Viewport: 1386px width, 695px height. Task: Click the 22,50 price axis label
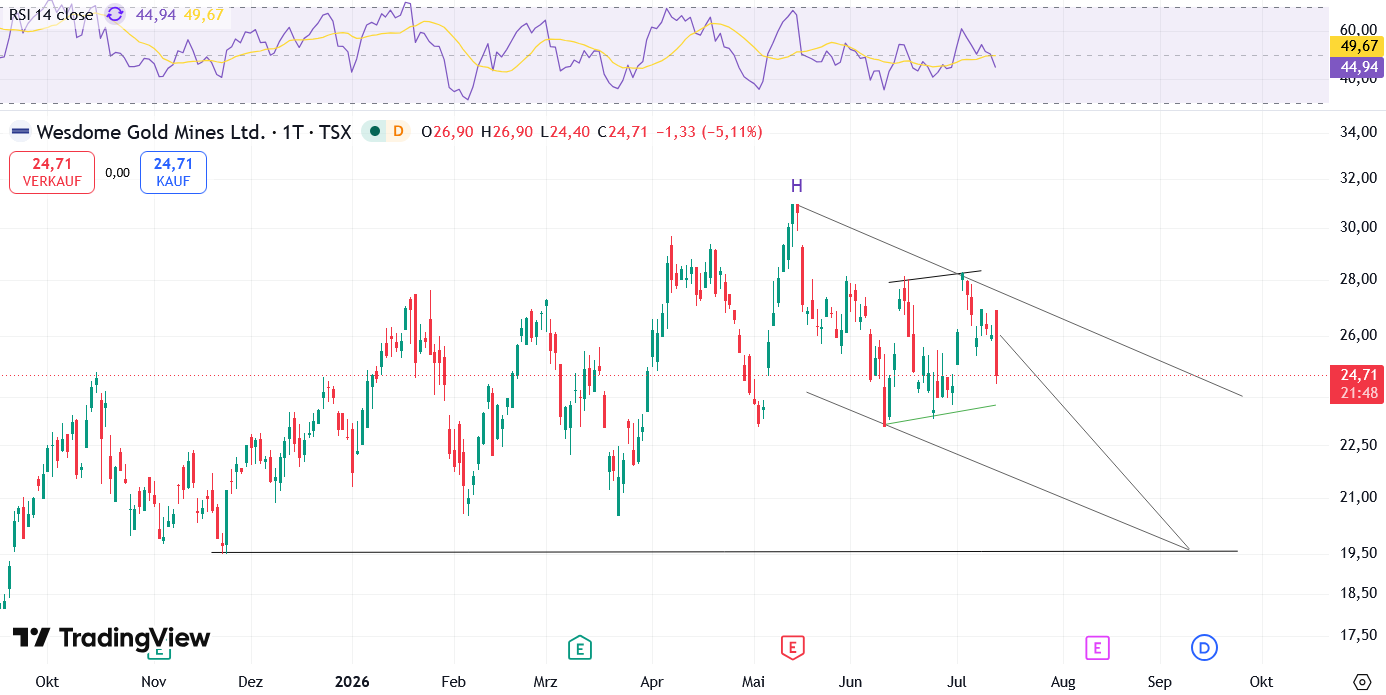click(1360, 444)
